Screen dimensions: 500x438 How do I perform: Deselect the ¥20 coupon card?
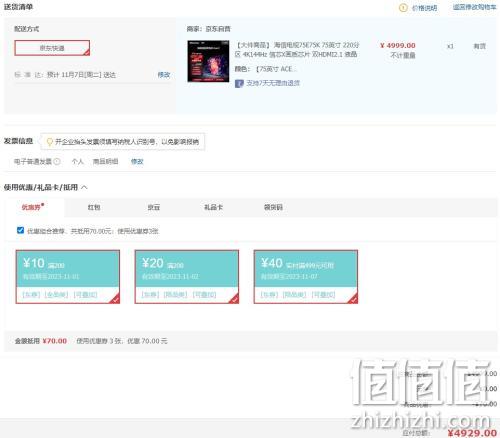point(187,277)
